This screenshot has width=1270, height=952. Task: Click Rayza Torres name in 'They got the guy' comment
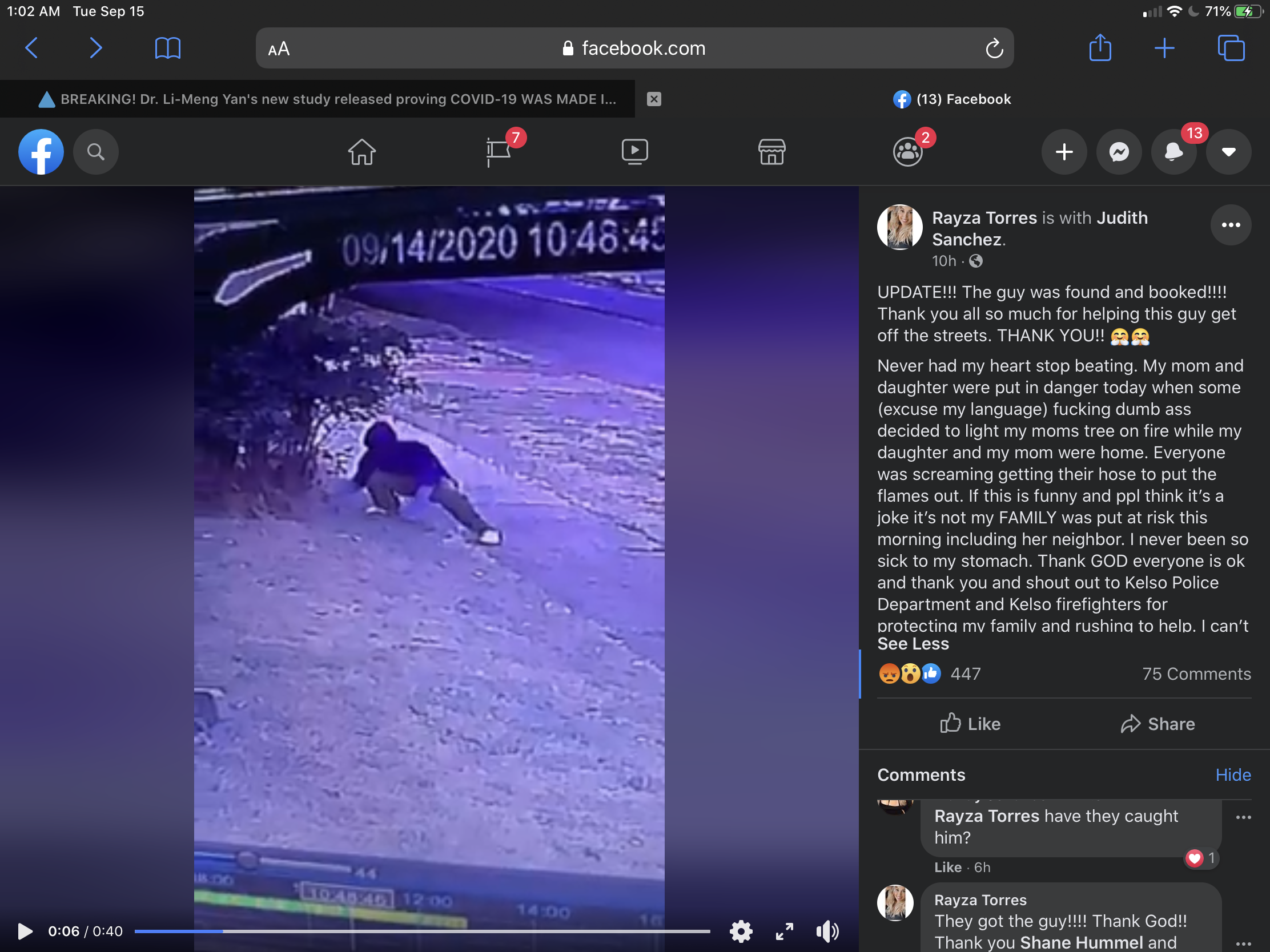(x=980, y=900)
